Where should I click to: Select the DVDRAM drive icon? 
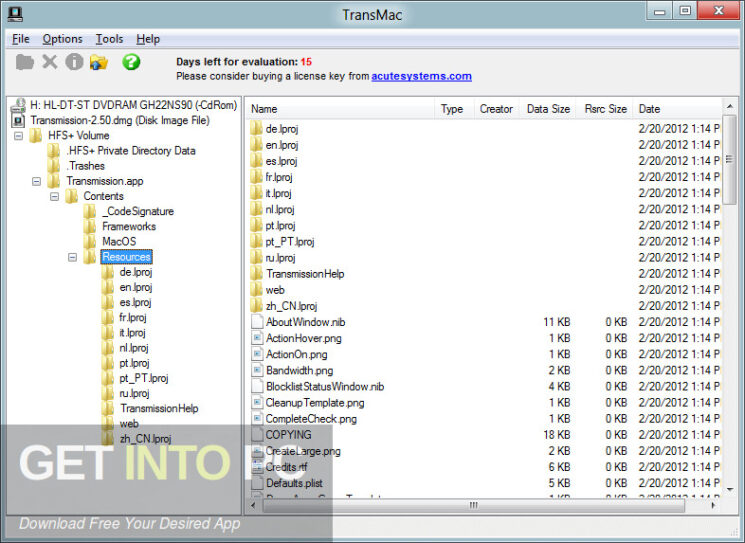(x=18, y=105)
